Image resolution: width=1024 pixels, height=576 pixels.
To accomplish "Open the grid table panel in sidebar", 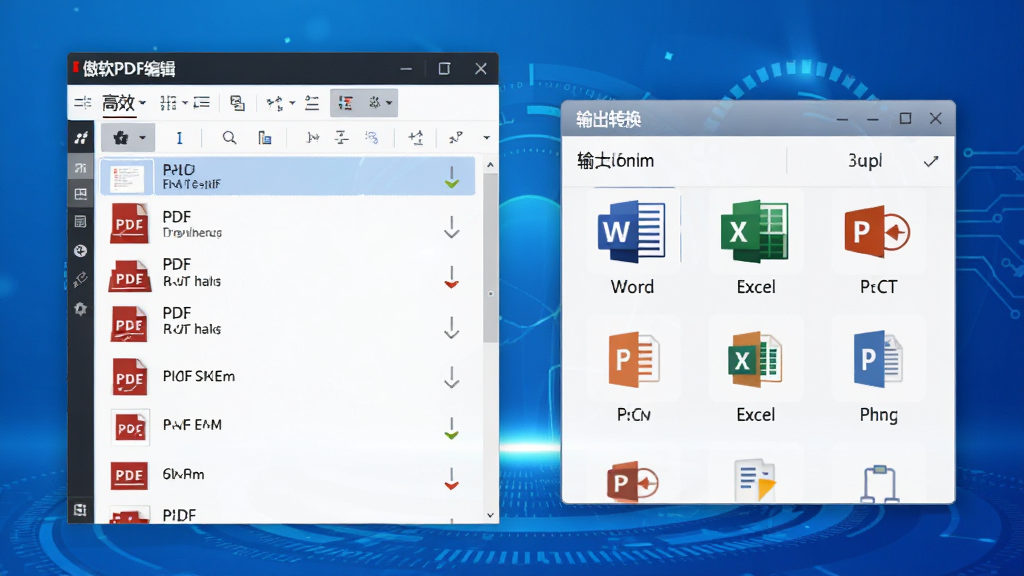I will [x=81, y=194].
